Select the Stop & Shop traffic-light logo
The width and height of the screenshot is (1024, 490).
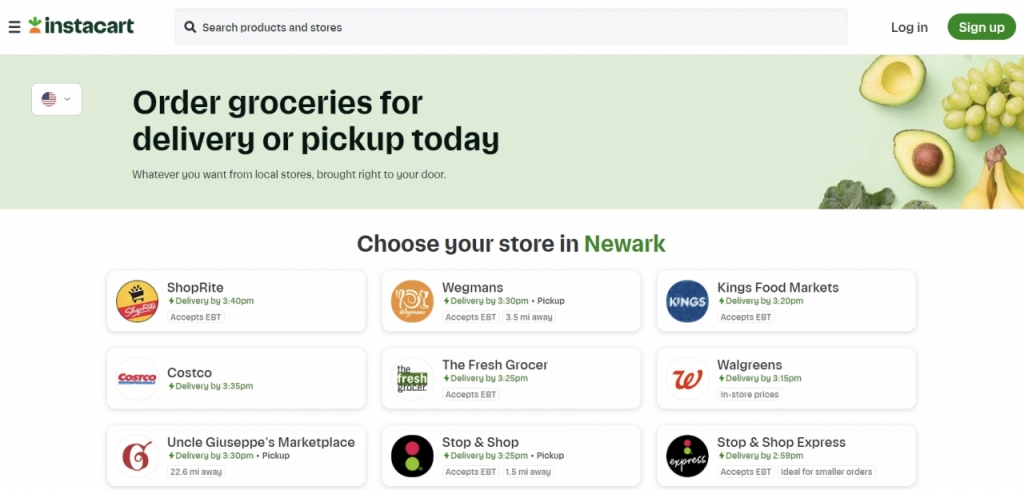(x=412, y=455)
